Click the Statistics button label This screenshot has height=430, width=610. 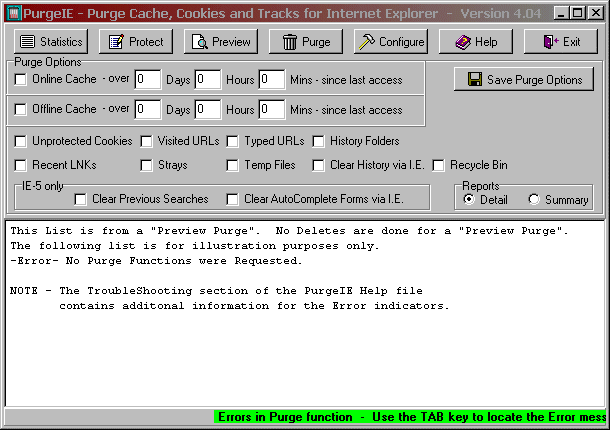61,42
